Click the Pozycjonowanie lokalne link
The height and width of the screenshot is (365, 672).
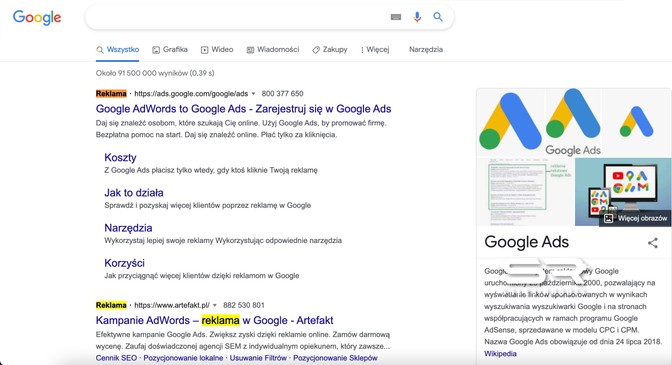tap(183, 358)
